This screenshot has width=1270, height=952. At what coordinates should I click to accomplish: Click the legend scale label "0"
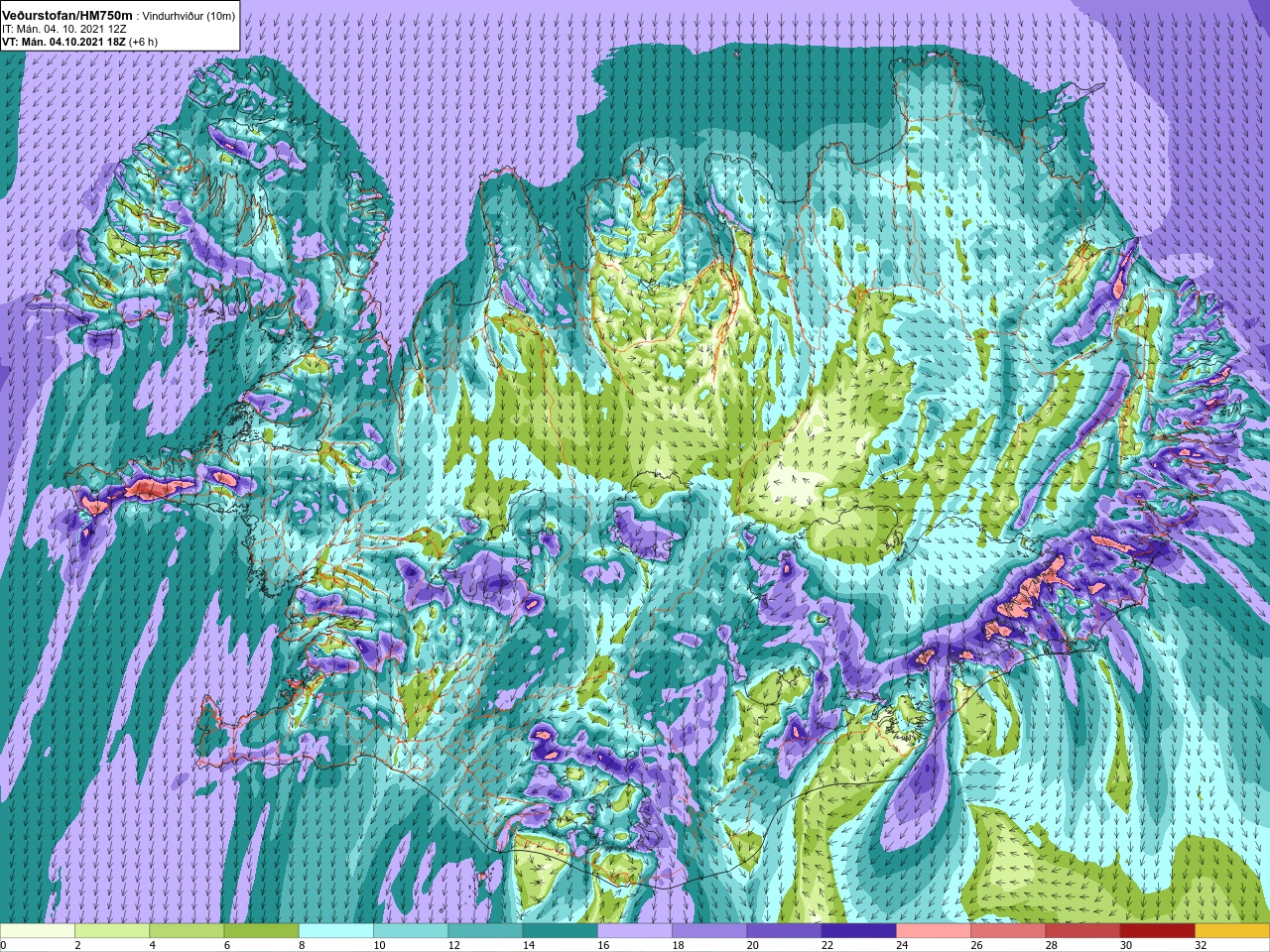click(x=4, y=946)
